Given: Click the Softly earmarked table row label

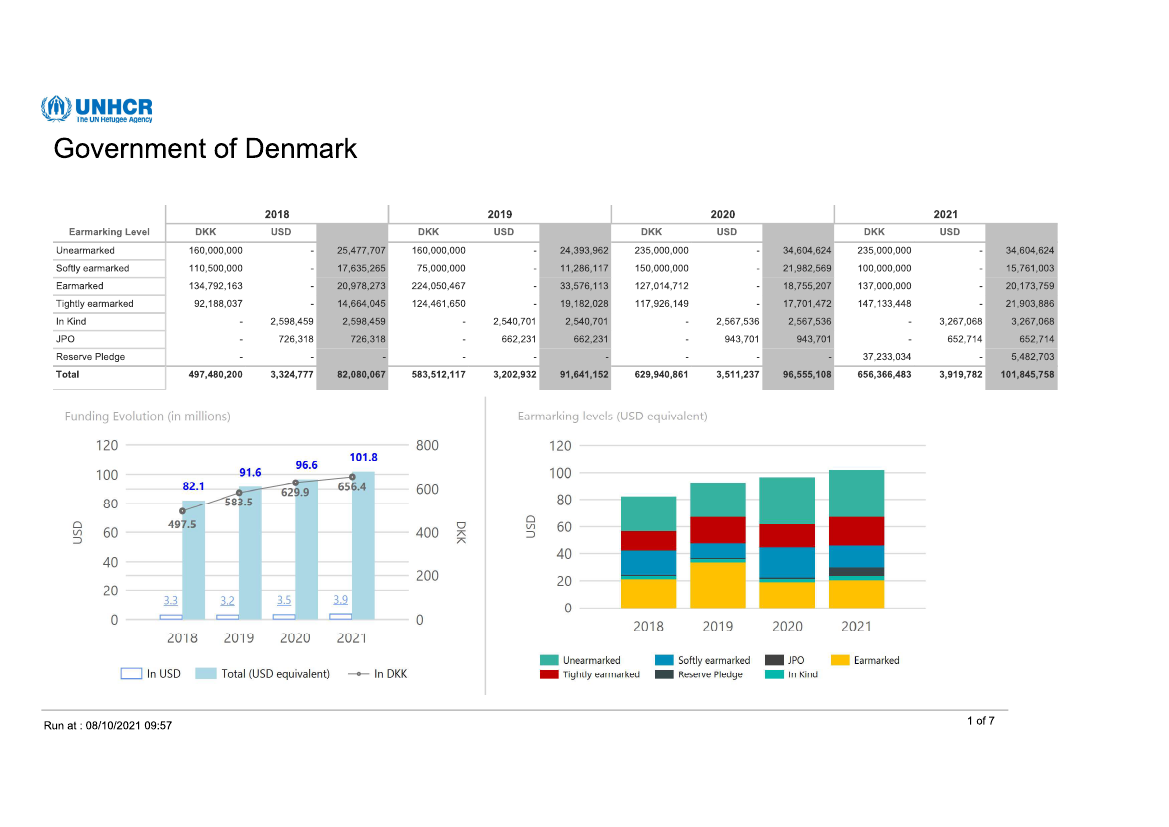Looking at the screenshot, I should pyautogui.click(x=92, y=268).
